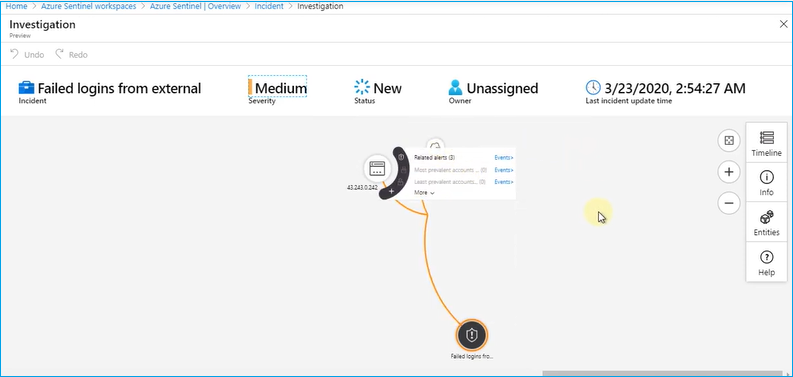
Task: Open Events link for Most prevalent accounts
Action: coord(504,170)
